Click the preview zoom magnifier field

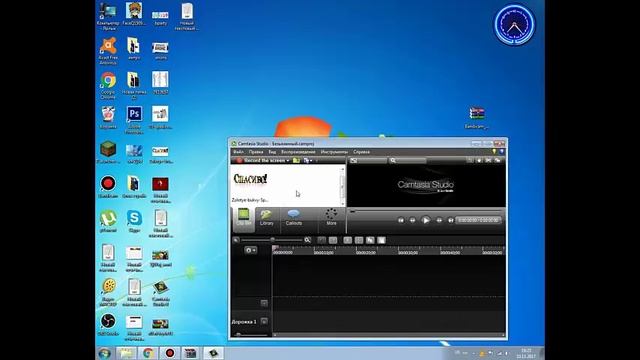coord(407,160)
